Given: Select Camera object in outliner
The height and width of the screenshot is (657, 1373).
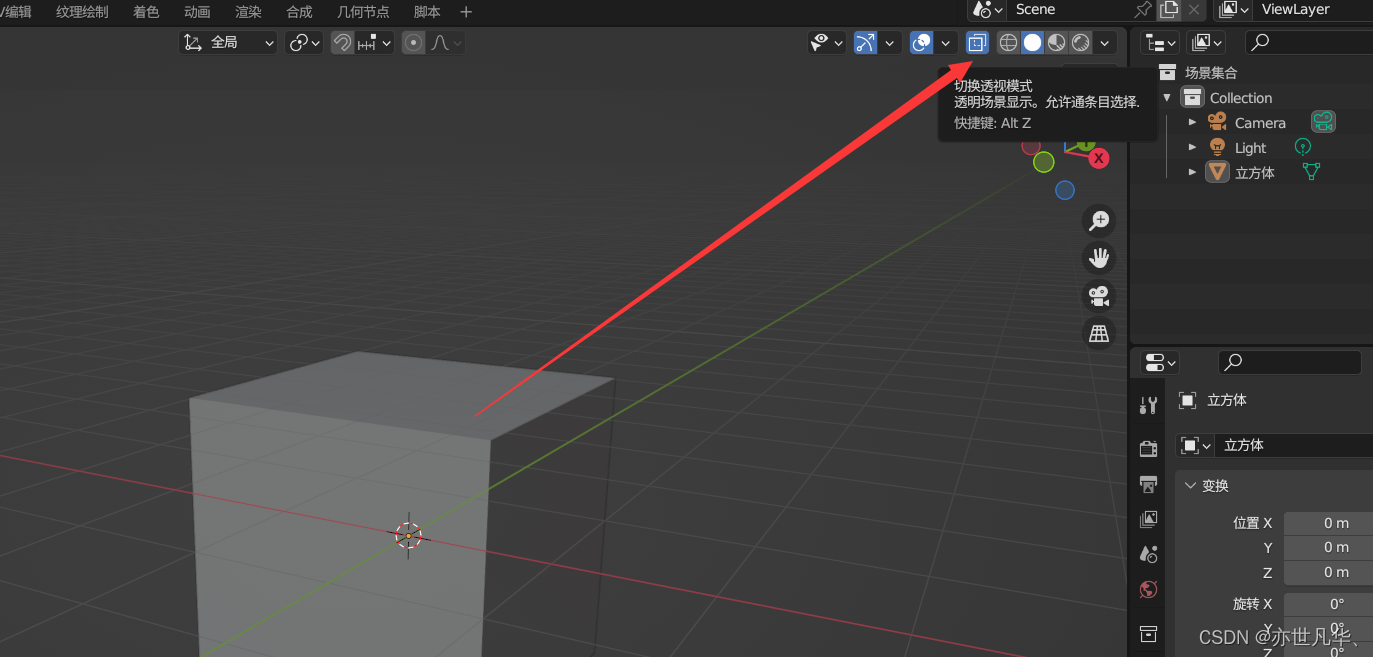Looking at the screenshot, I should [x=1260, y=123].
